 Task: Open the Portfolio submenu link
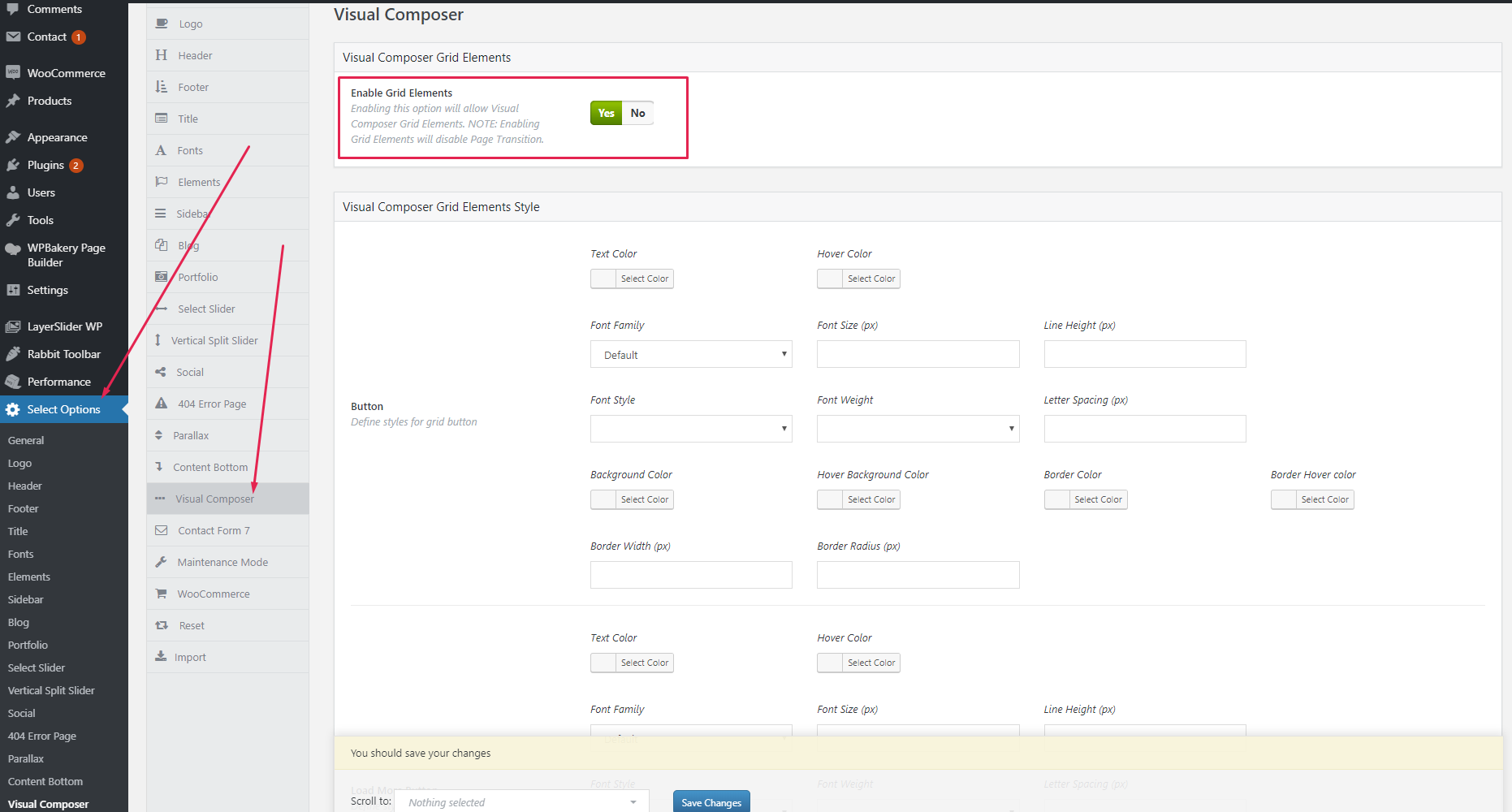28,645
